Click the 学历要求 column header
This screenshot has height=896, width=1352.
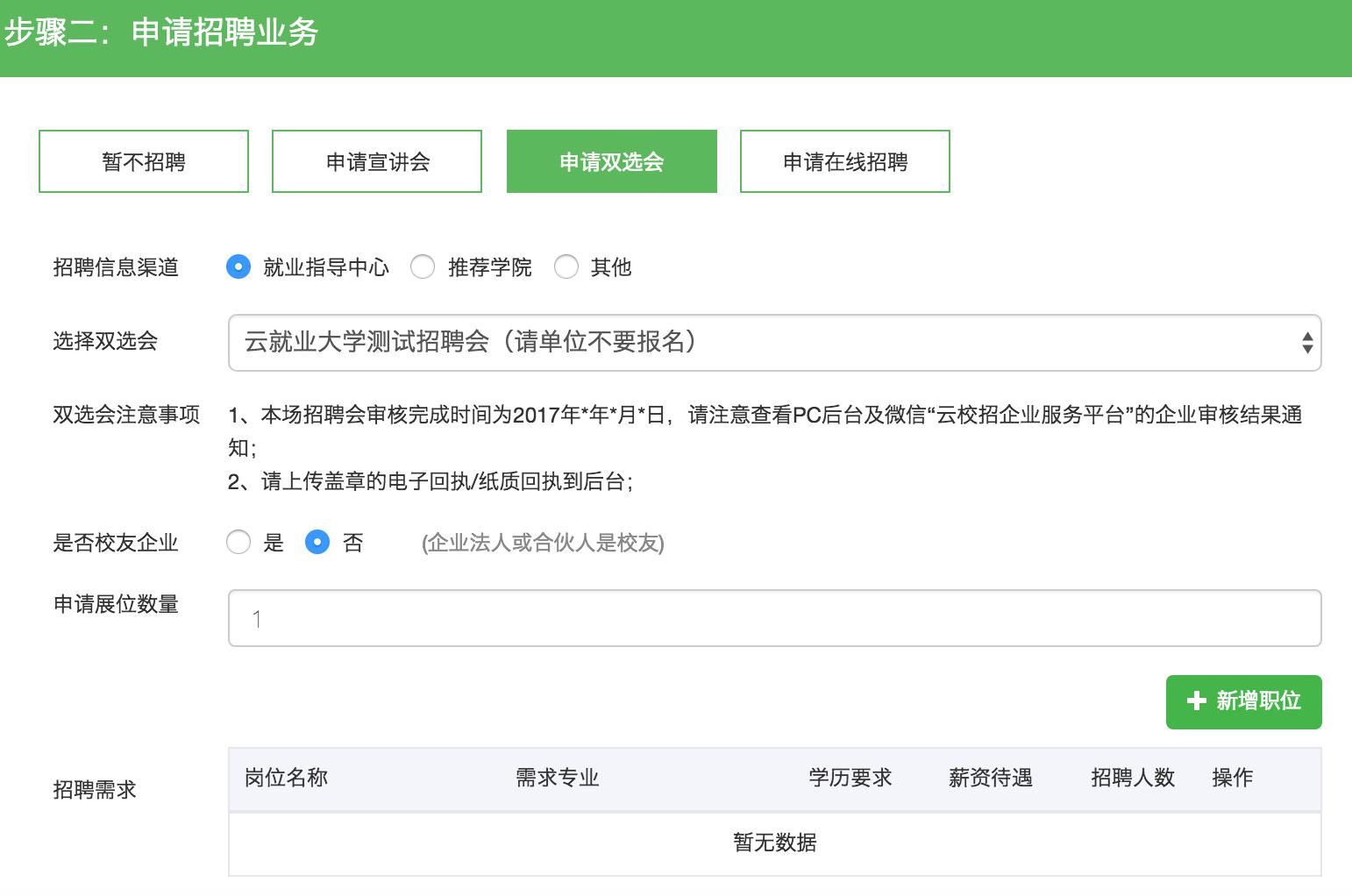(850, 778)
